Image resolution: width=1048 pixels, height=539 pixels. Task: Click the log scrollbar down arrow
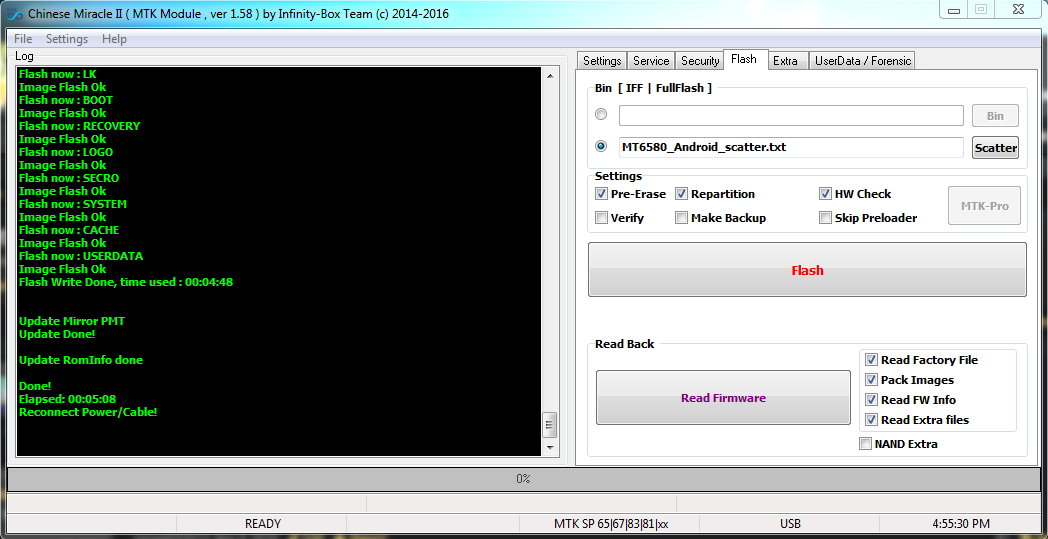coord(550,447)
